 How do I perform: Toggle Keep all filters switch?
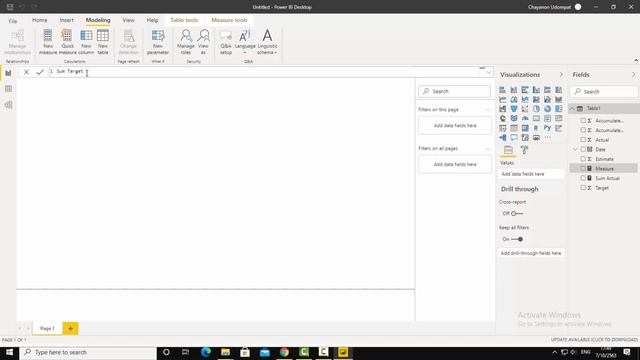pyautogui.click(x=517, y=239)
